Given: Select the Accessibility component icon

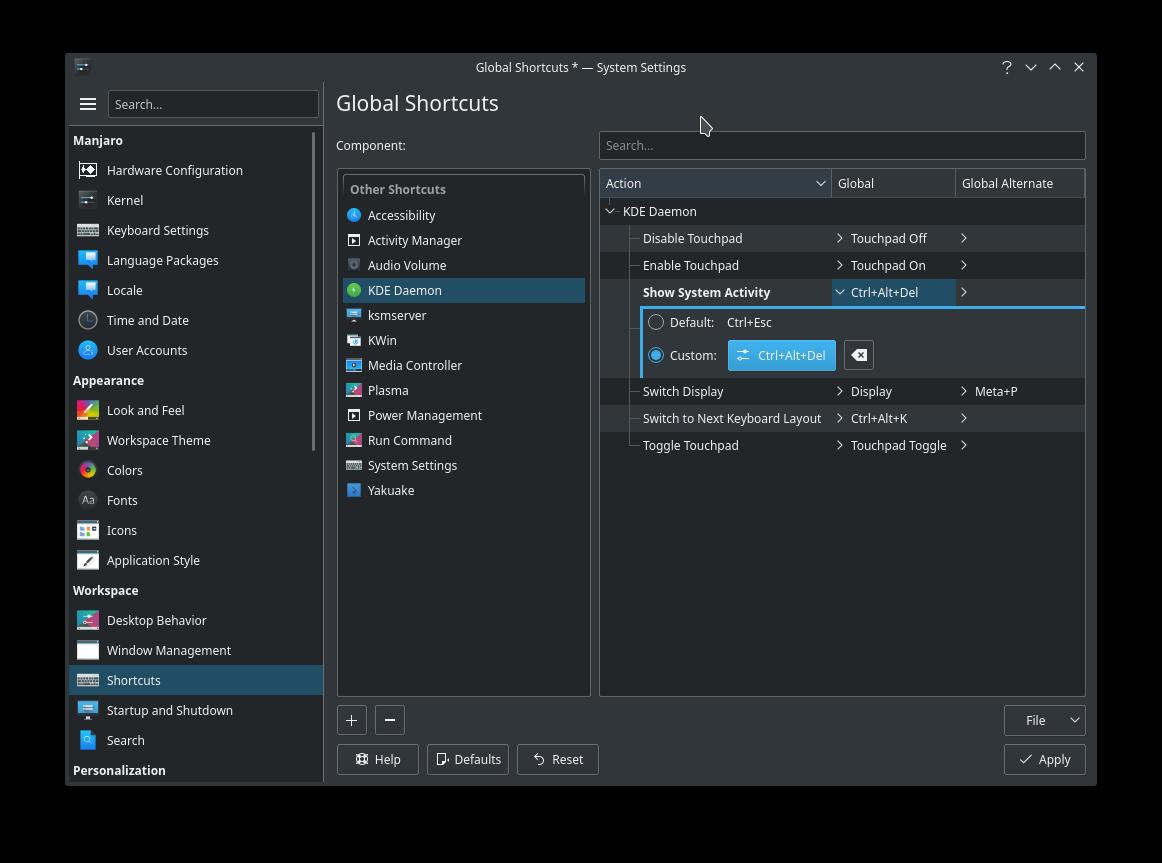Looking at the screenshot, I should point(354,215).
